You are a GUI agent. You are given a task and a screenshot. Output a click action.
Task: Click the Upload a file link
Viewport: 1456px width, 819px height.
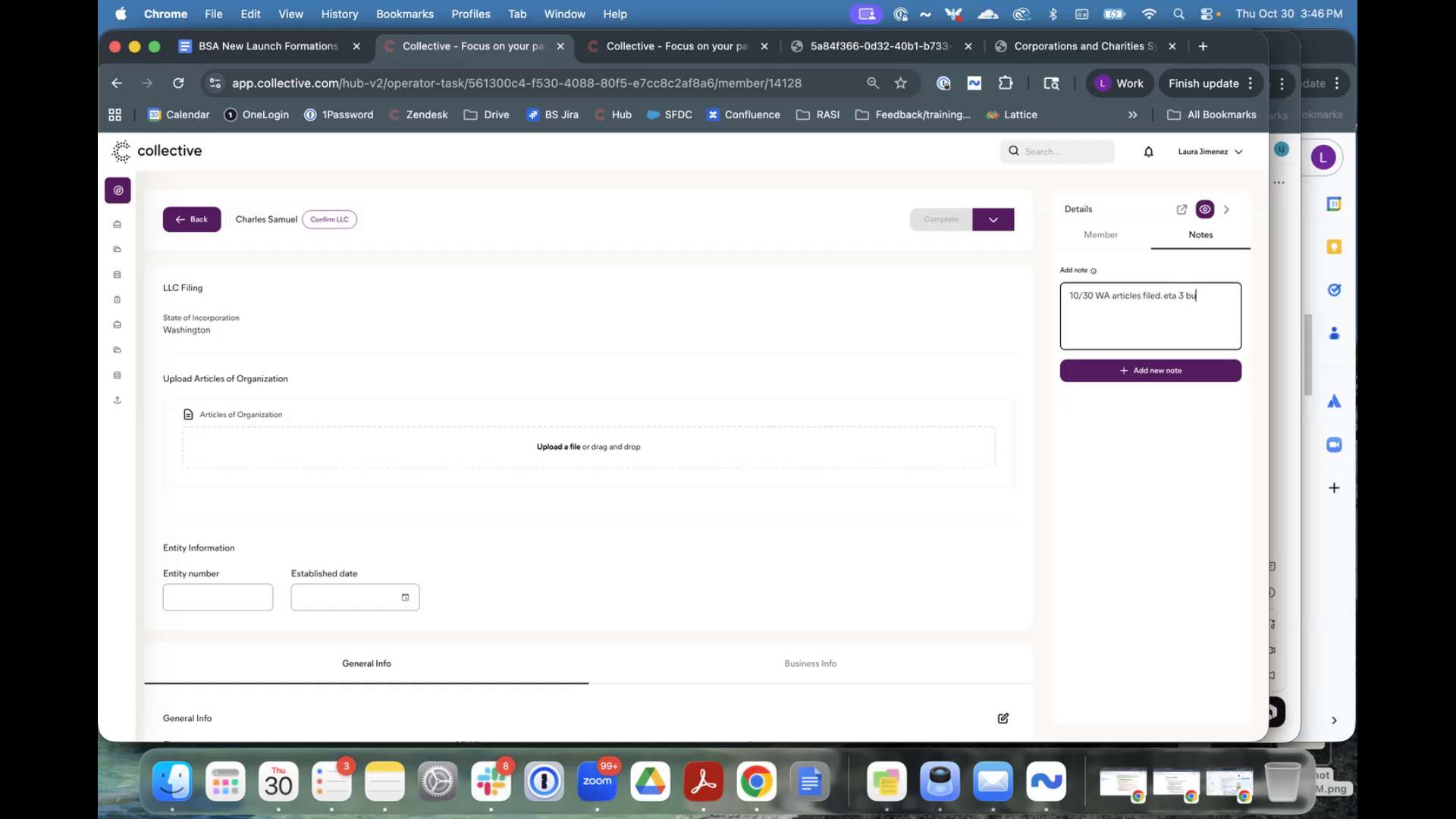coord(558,447)
